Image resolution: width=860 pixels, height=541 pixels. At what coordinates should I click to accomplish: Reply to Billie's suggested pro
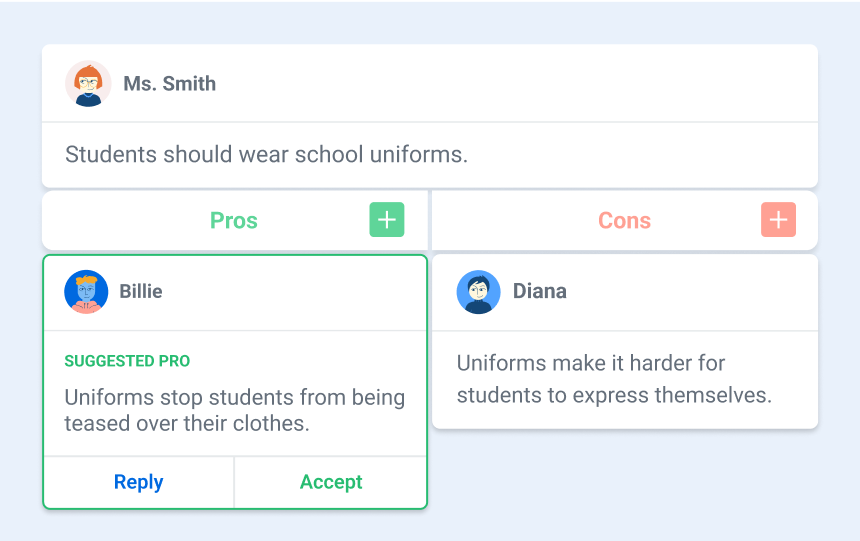click(x=139, y=482)
